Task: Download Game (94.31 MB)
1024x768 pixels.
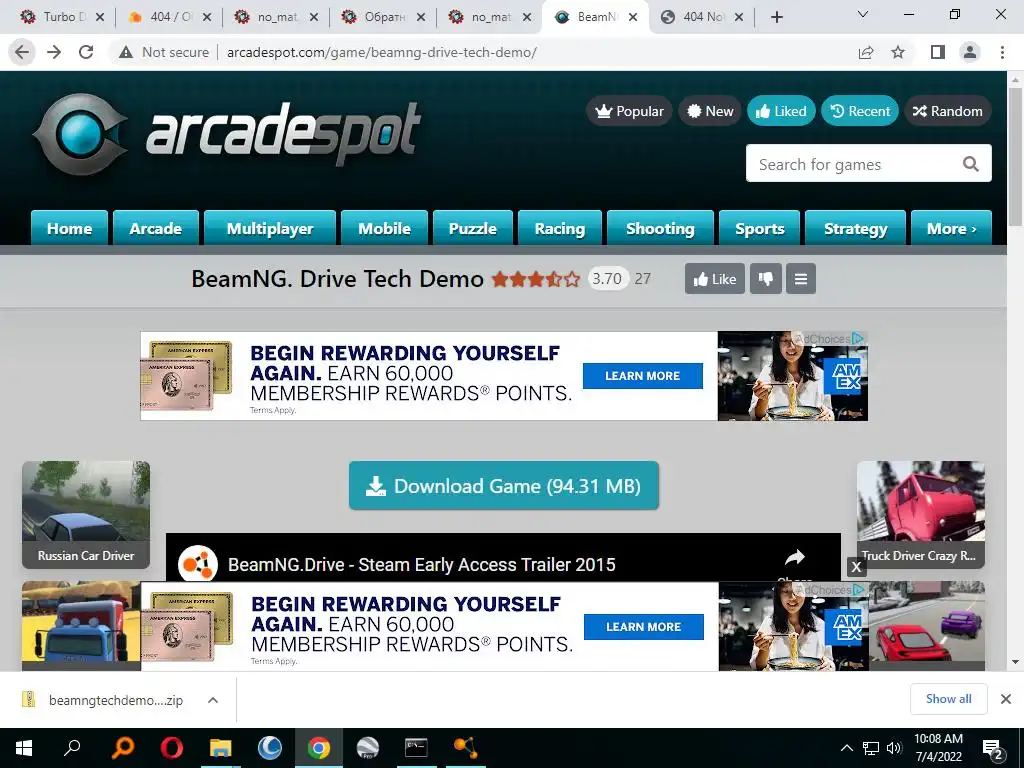Action: (x=504, y=485)
